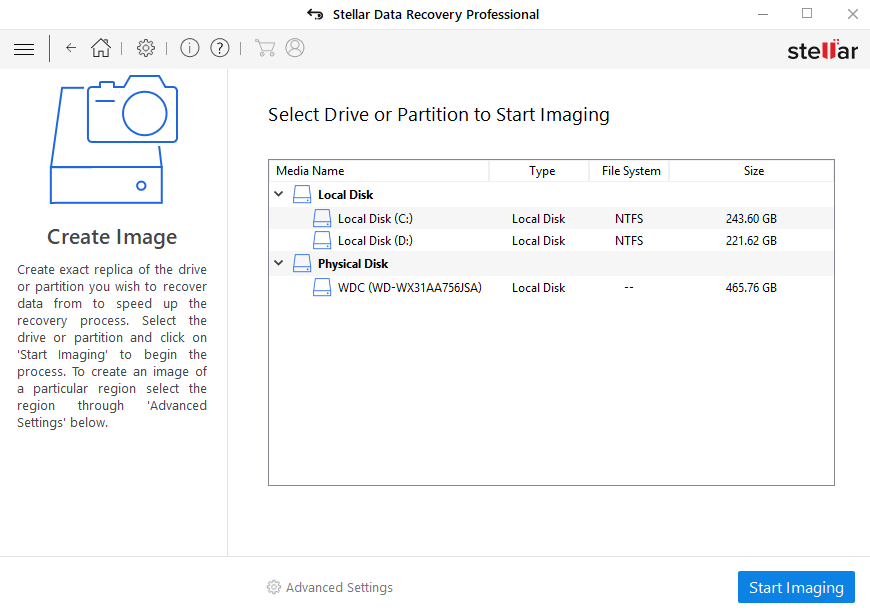Select the Physical Disk group row
This screenshot has width=870, height=614.
click(x=552, y=263)
